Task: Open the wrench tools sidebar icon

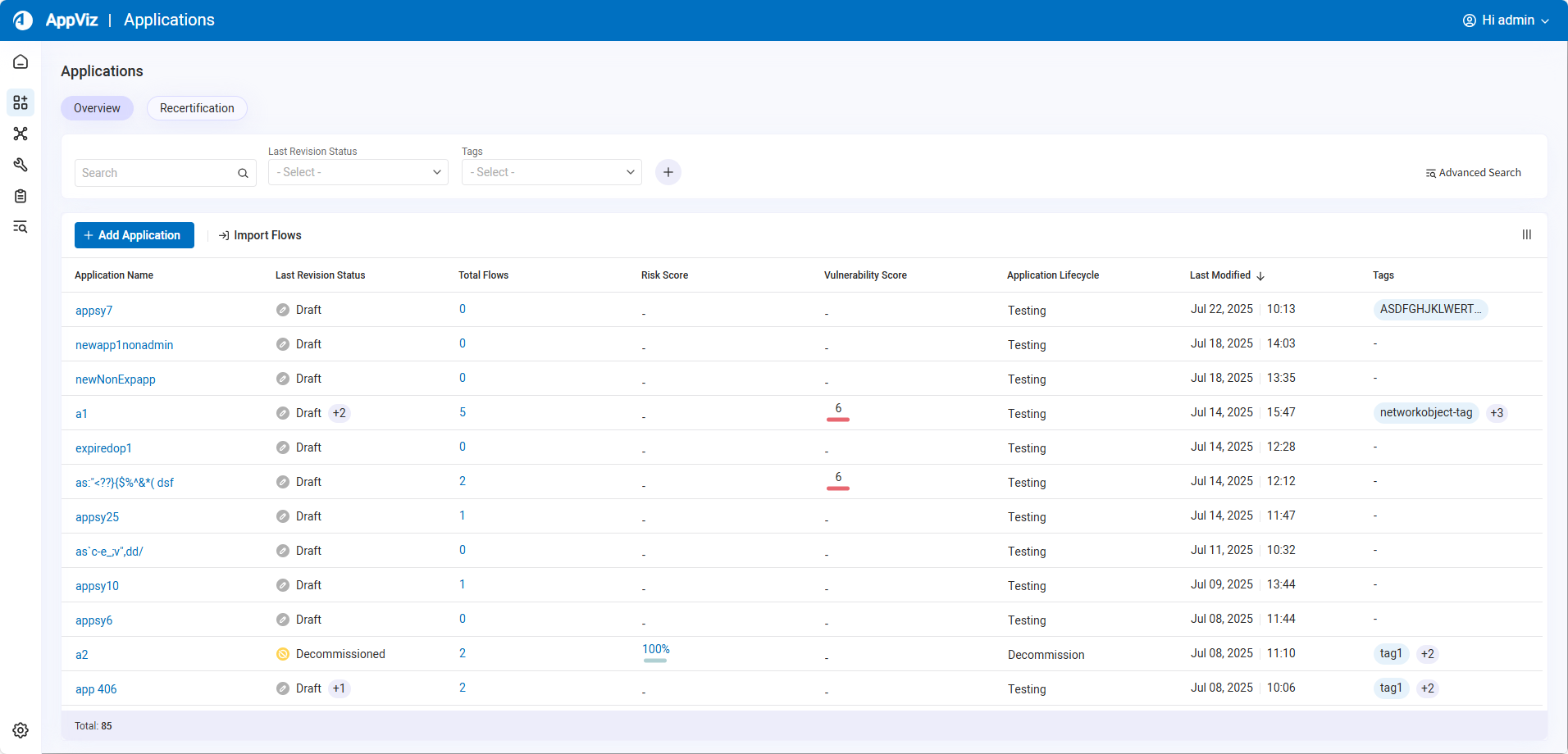Action: (21, 165)
